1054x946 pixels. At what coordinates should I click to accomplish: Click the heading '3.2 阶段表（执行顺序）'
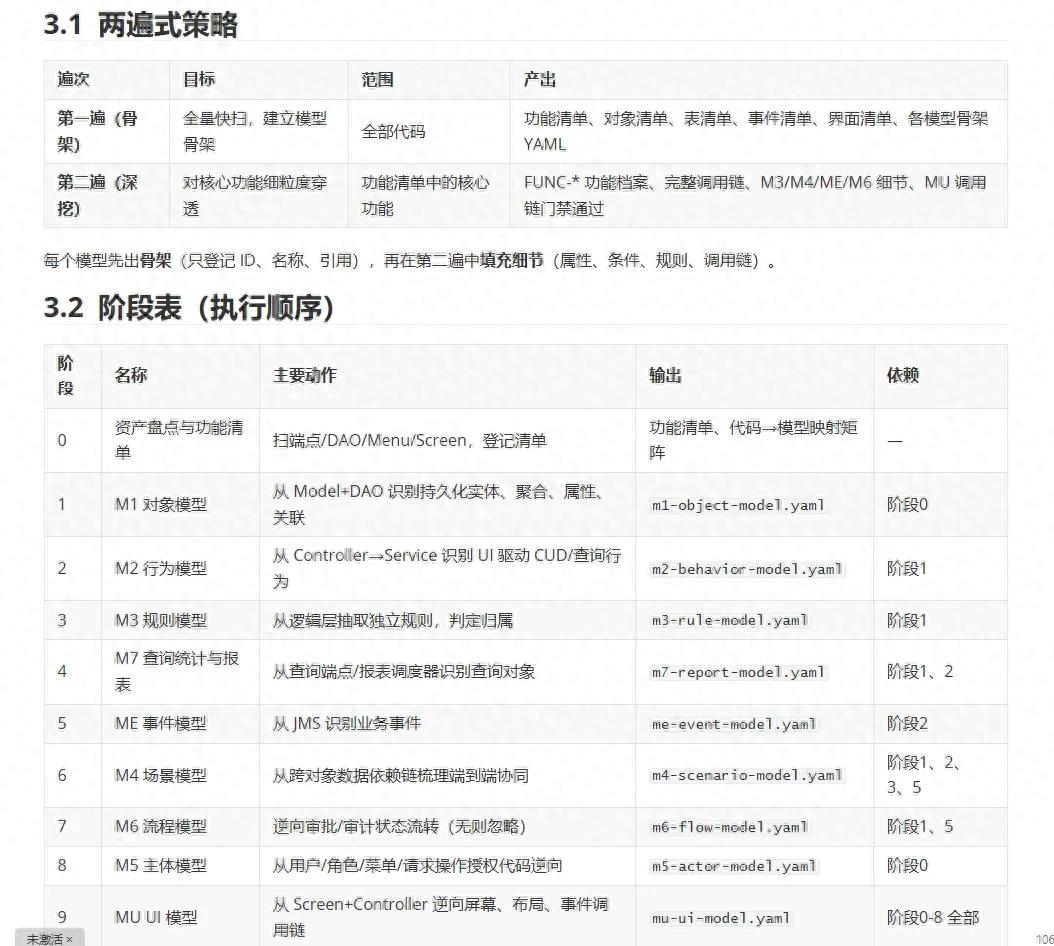click(x=189, y=308)
